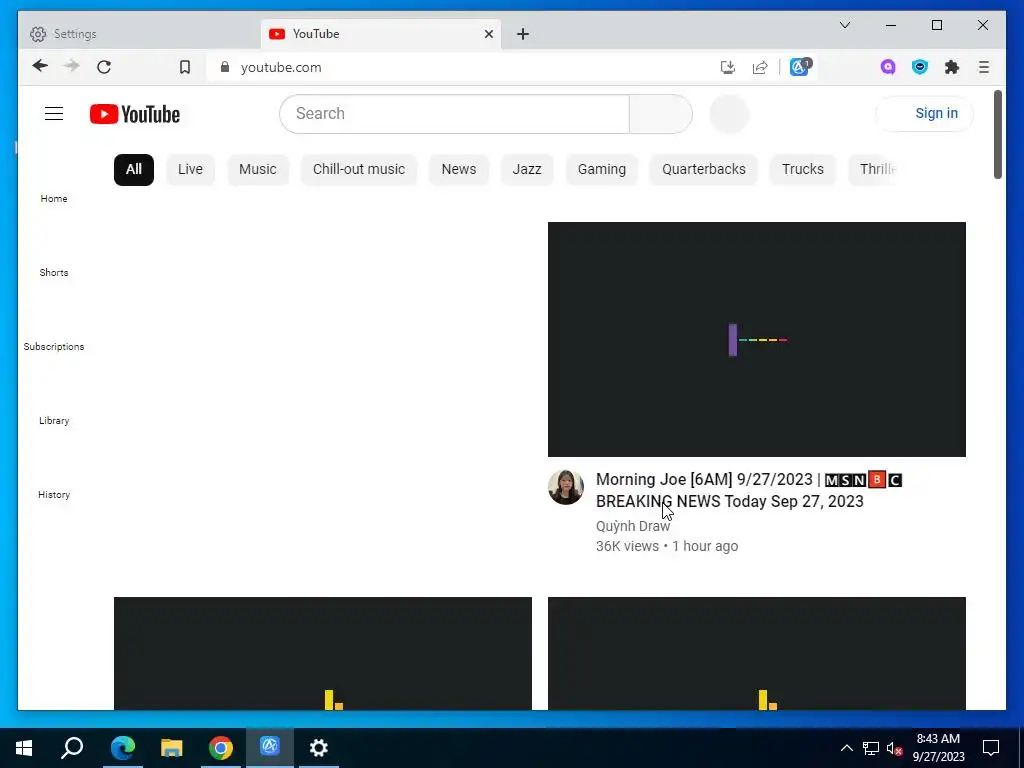Open the Windows Start menu
Viewport: 1024px width, 768px height.
click(24, 748)
